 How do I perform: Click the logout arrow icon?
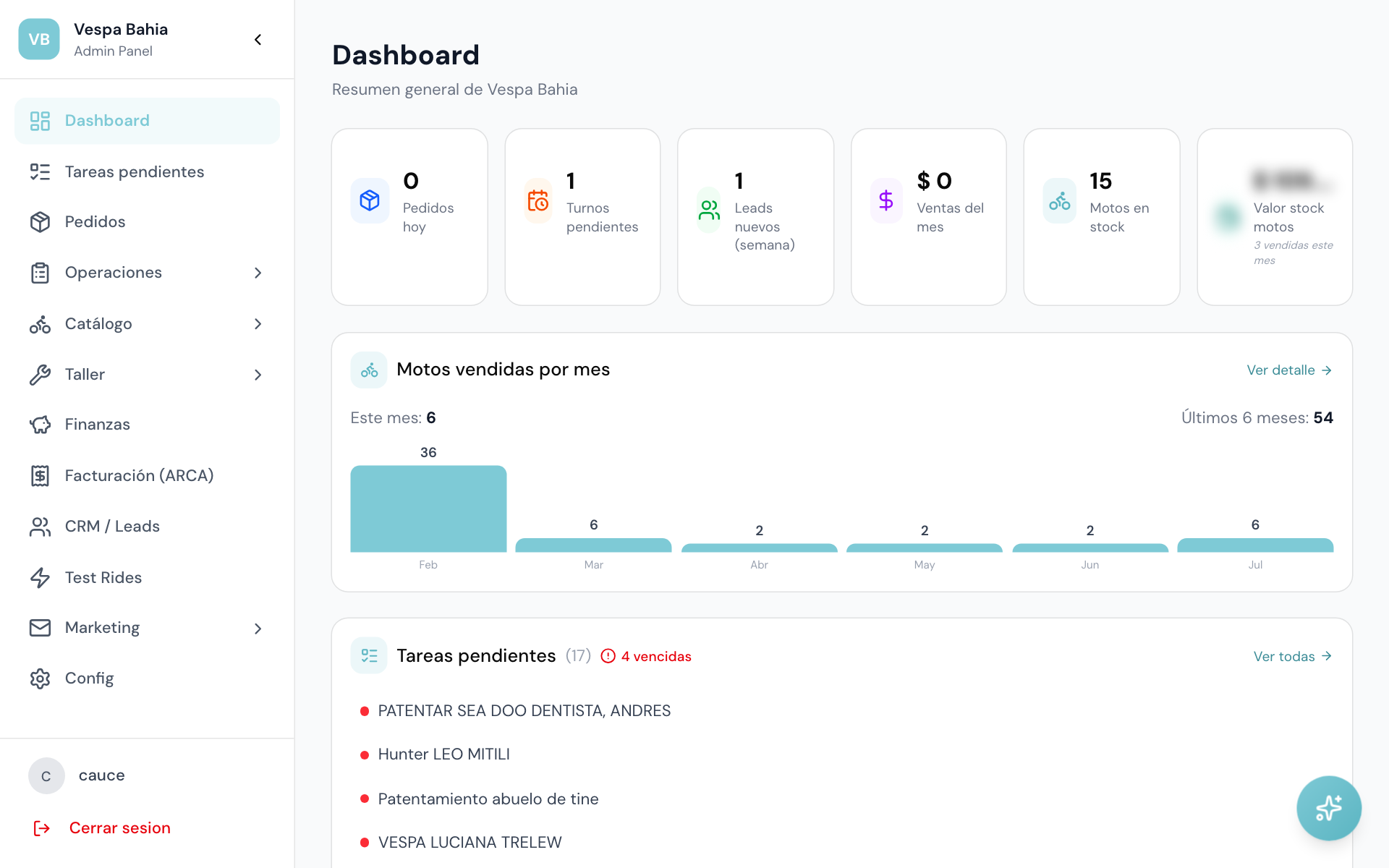(42, 828)
